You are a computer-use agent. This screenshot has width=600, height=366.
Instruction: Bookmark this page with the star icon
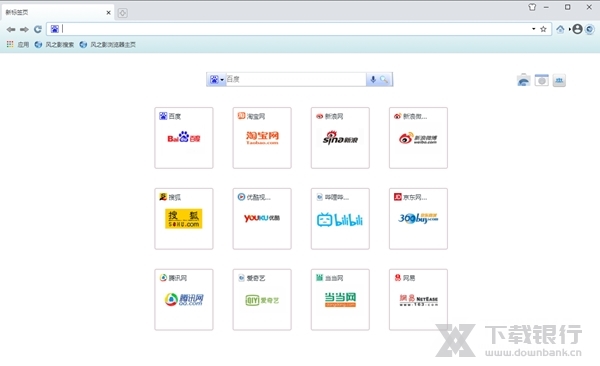tap(543, 29)
